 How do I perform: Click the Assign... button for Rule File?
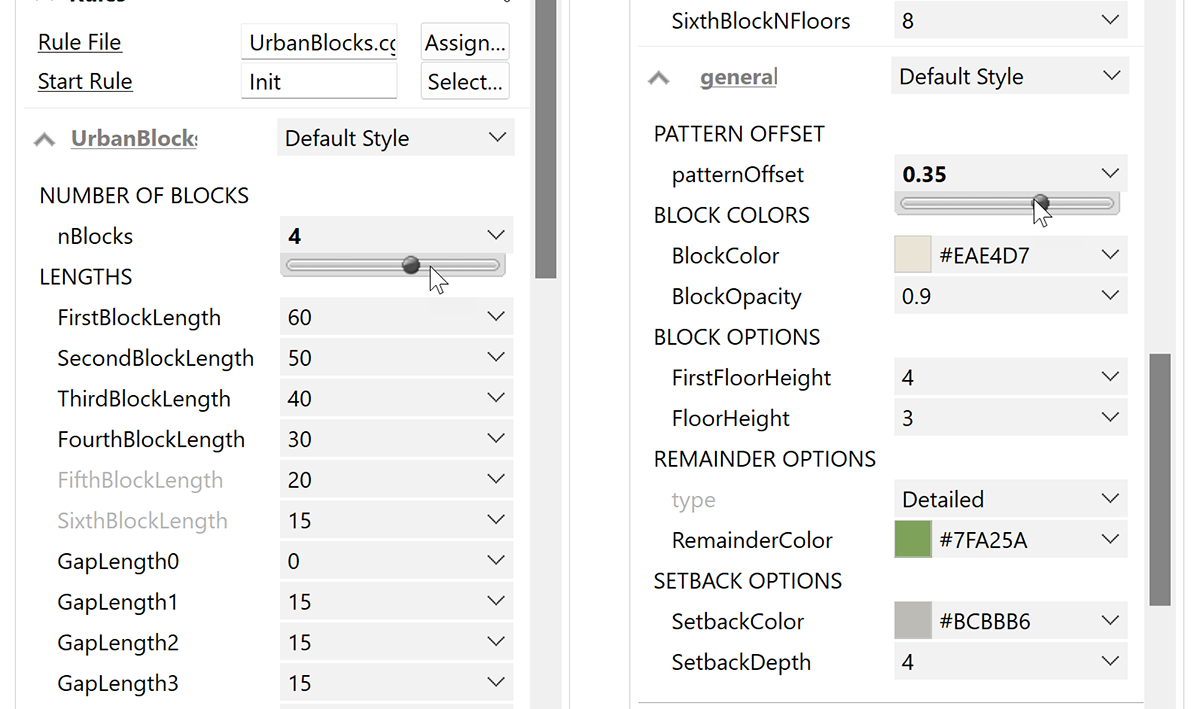464,42
